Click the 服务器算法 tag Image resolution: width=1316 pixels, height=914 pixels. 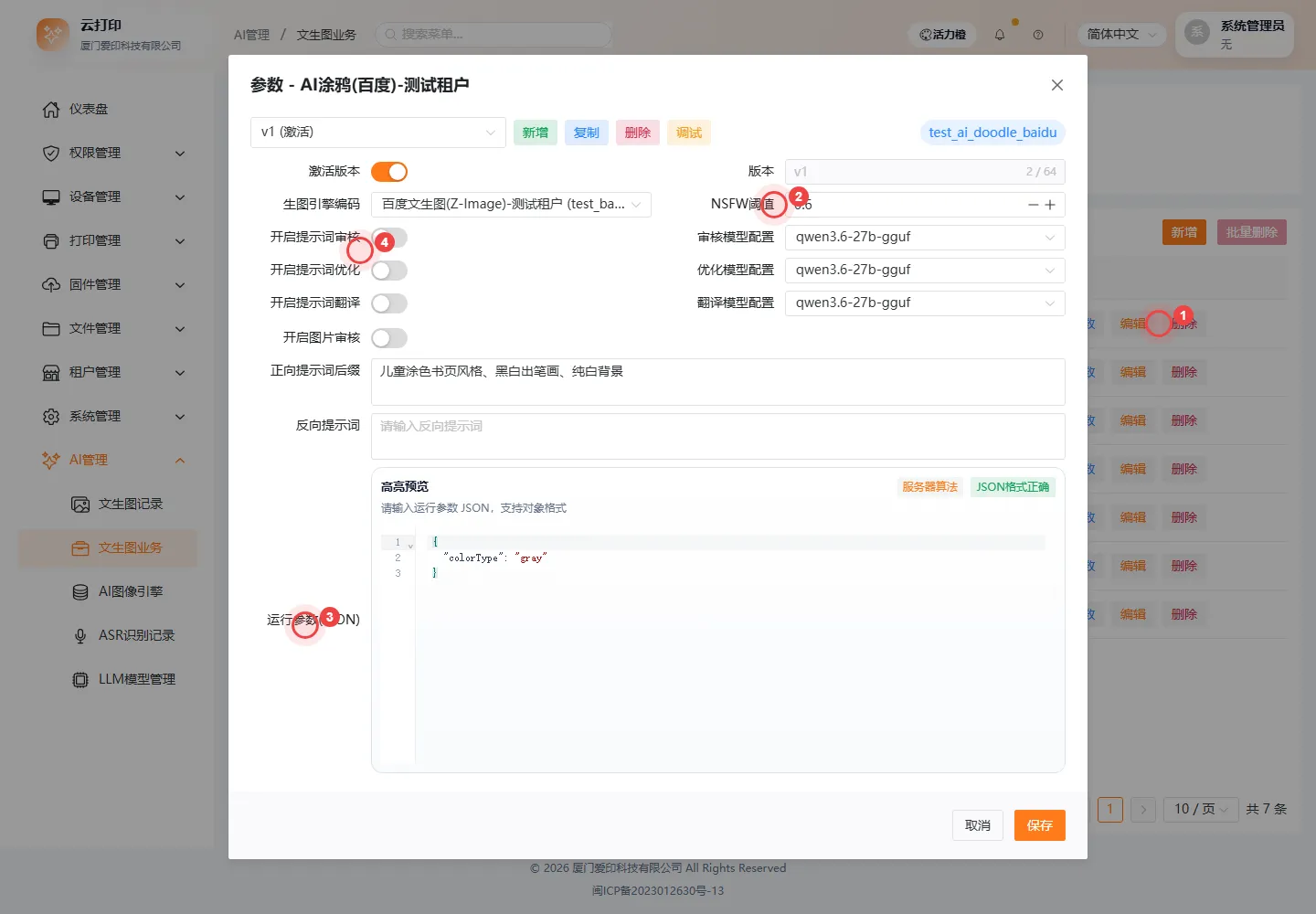[x=929, y=487]
